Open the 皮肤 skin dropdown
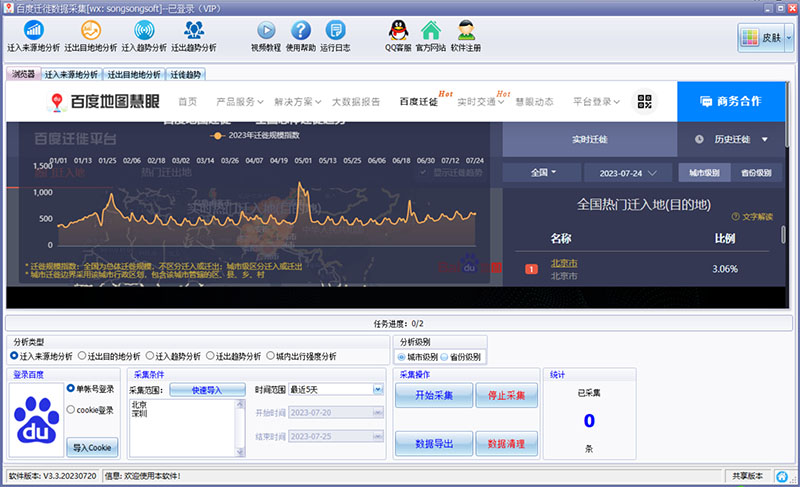Screen dimensions: 800x487 (766, 37)
